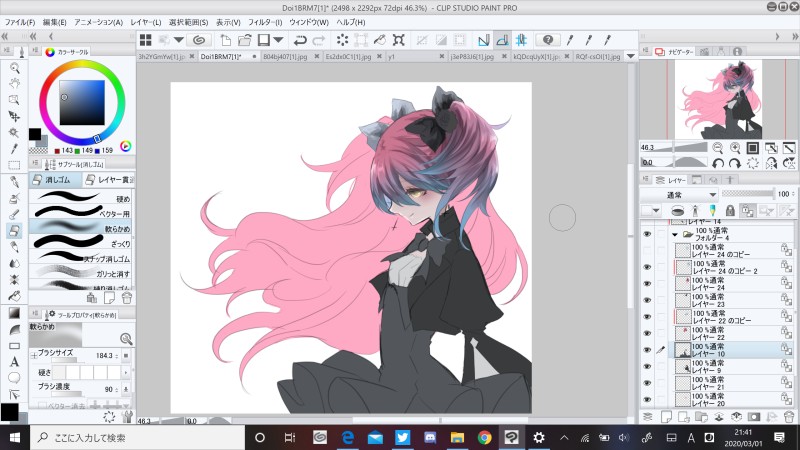Select the Fill bucket tool
Viewport: 800px width, 450px height.
tap(14, 296)
